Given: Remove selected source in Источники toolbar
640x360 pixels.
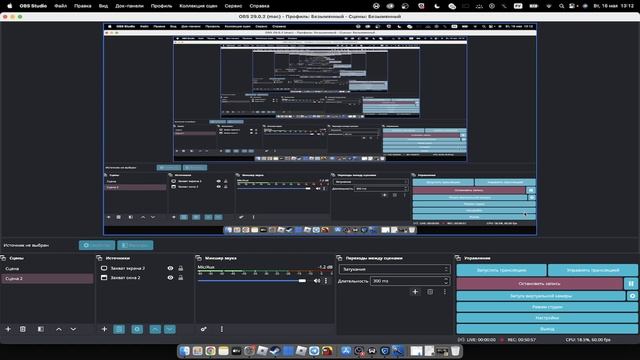Looking at the screenshot, I should (119, 329).
